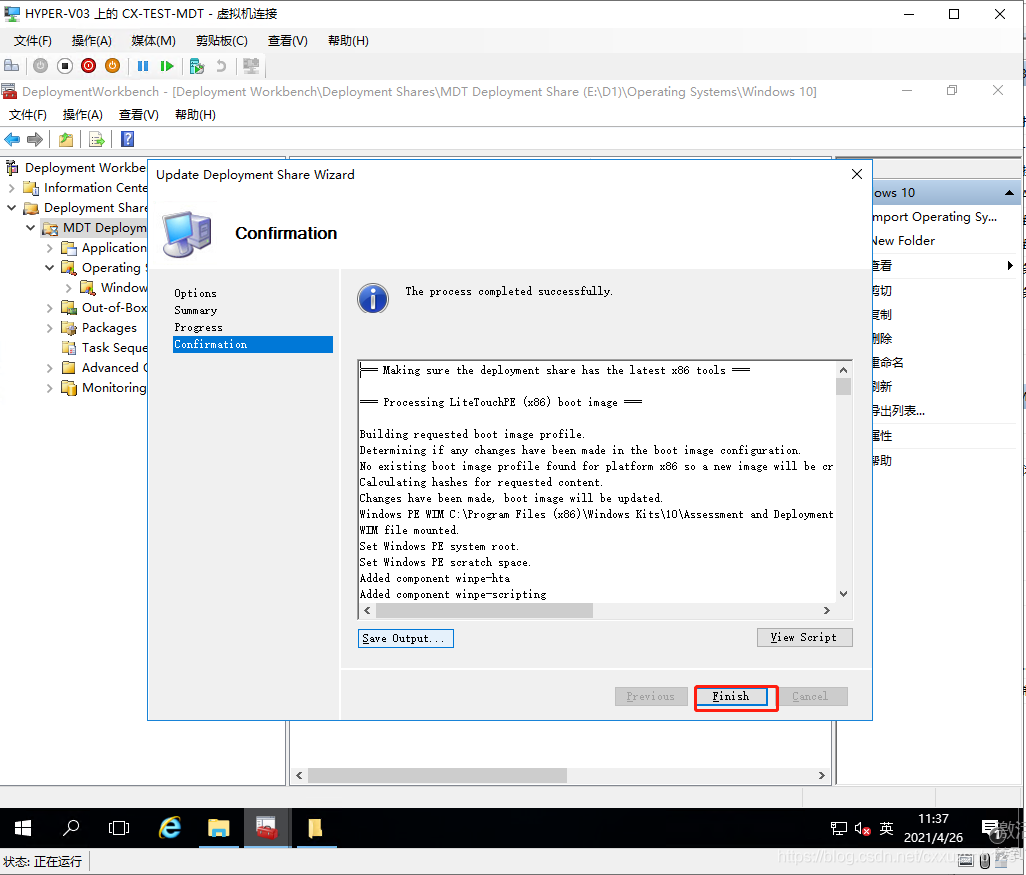Turn off the VM with the stop icon
This screenshot has height=875, width=1026.
click(65, 65)
